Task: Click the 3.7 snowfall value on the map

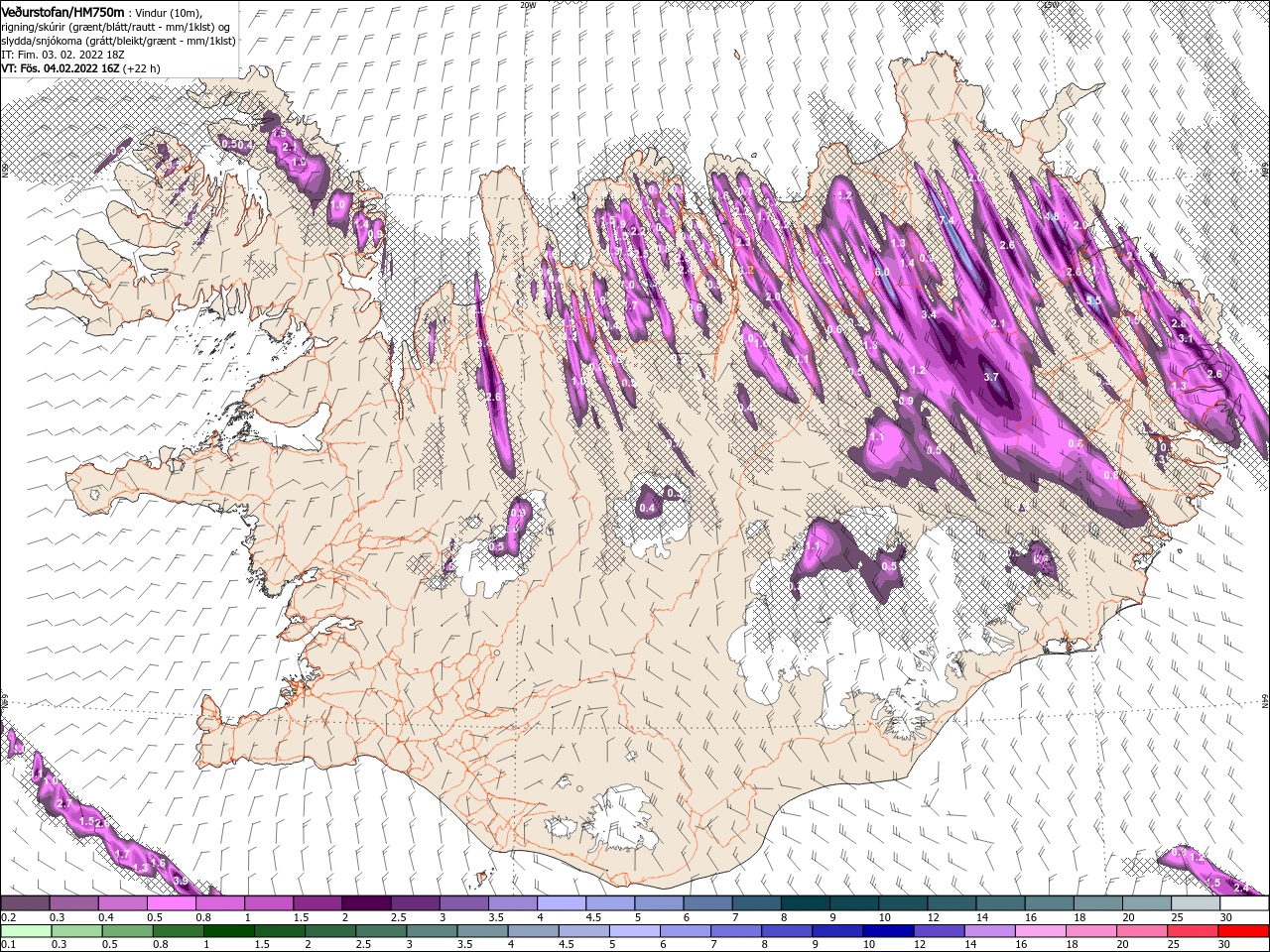Action: pyautogui.click(x=990, y=378)
